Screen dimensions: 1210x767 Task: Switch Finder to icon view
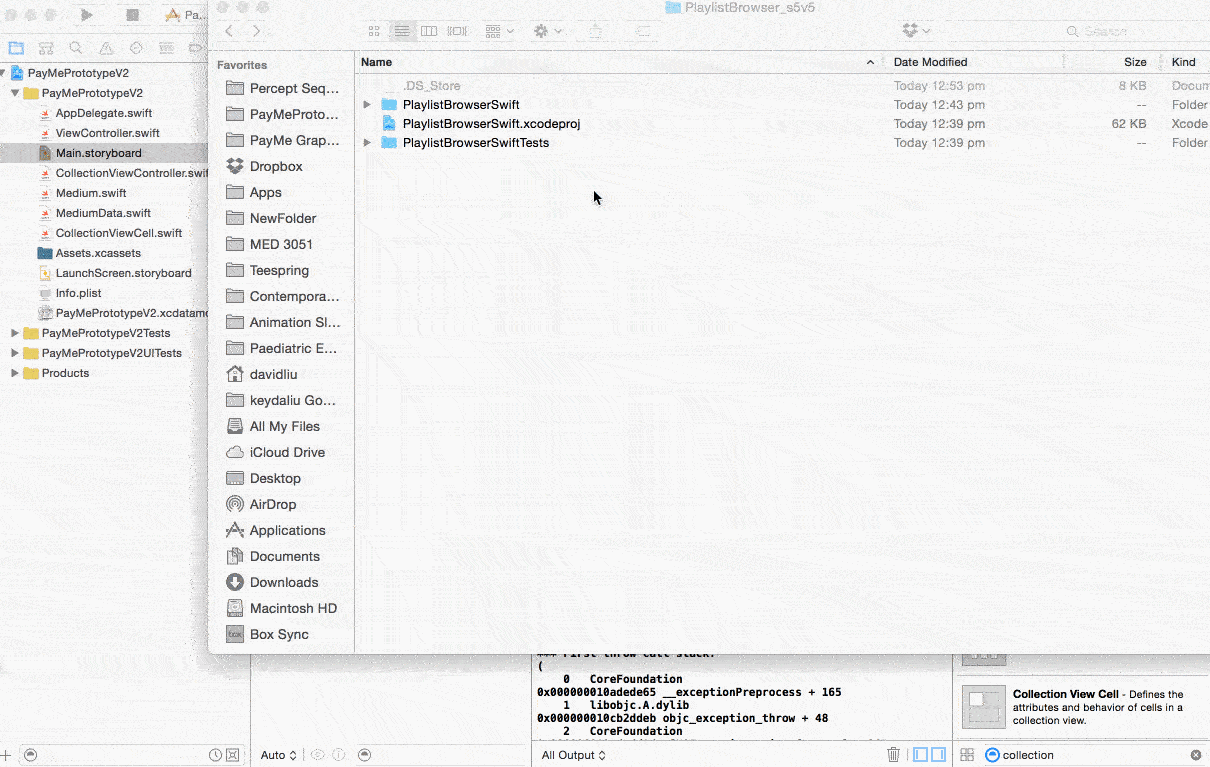tap(374, 32)
